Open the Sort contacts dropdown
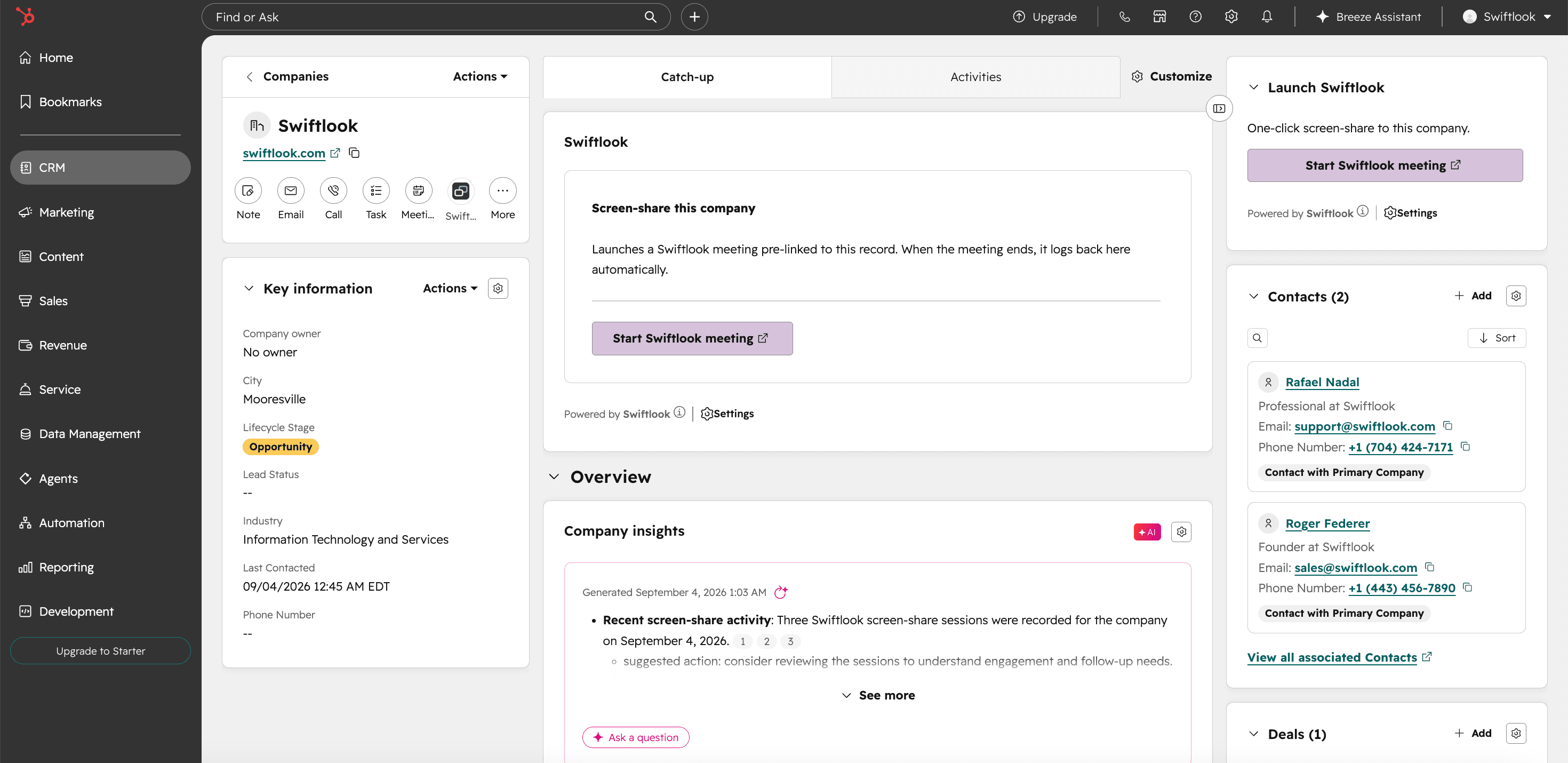 (x=1497, y=338)
